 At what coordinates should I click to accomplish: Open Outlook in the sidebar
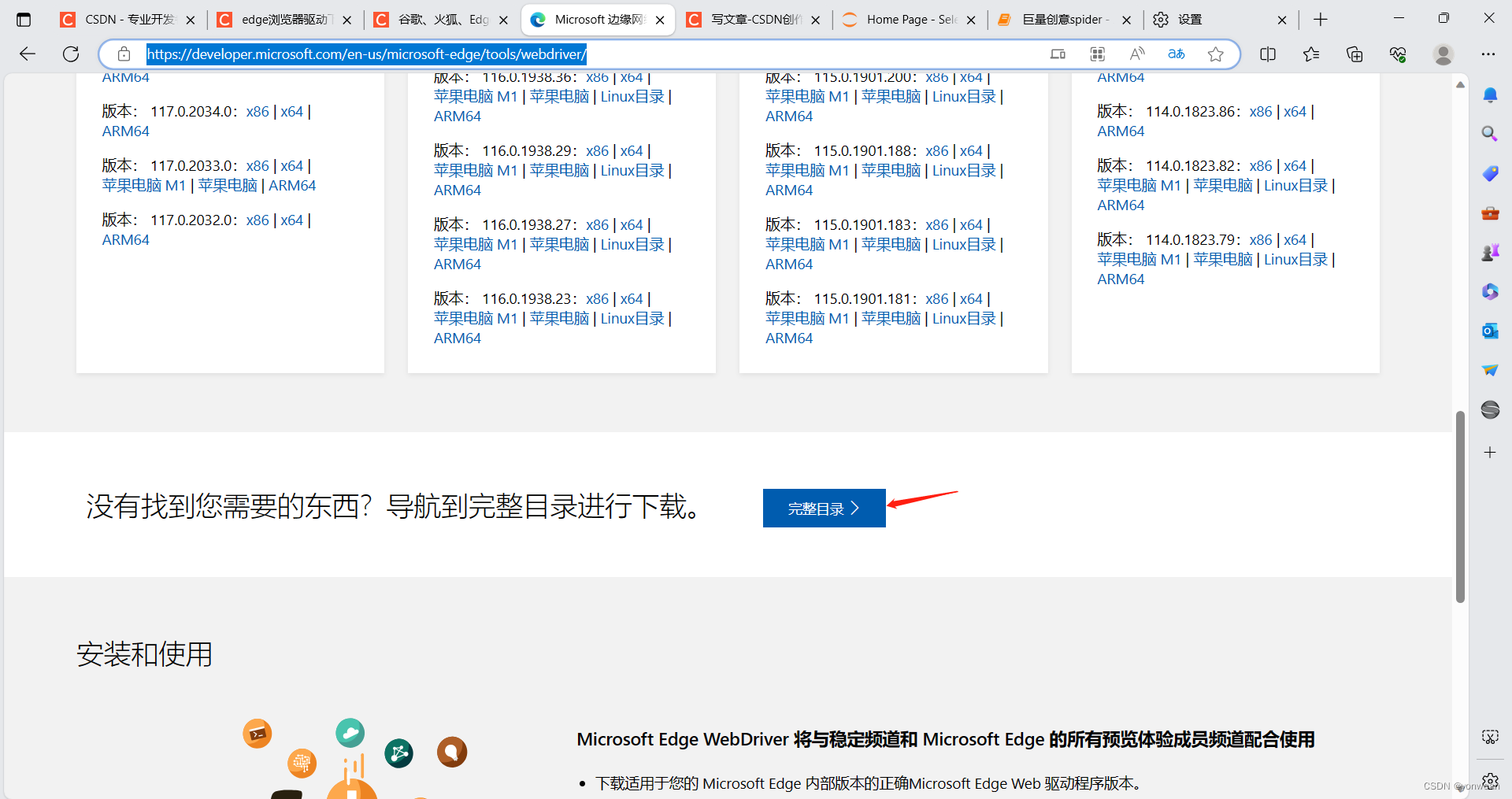(x=1490, y=331)
